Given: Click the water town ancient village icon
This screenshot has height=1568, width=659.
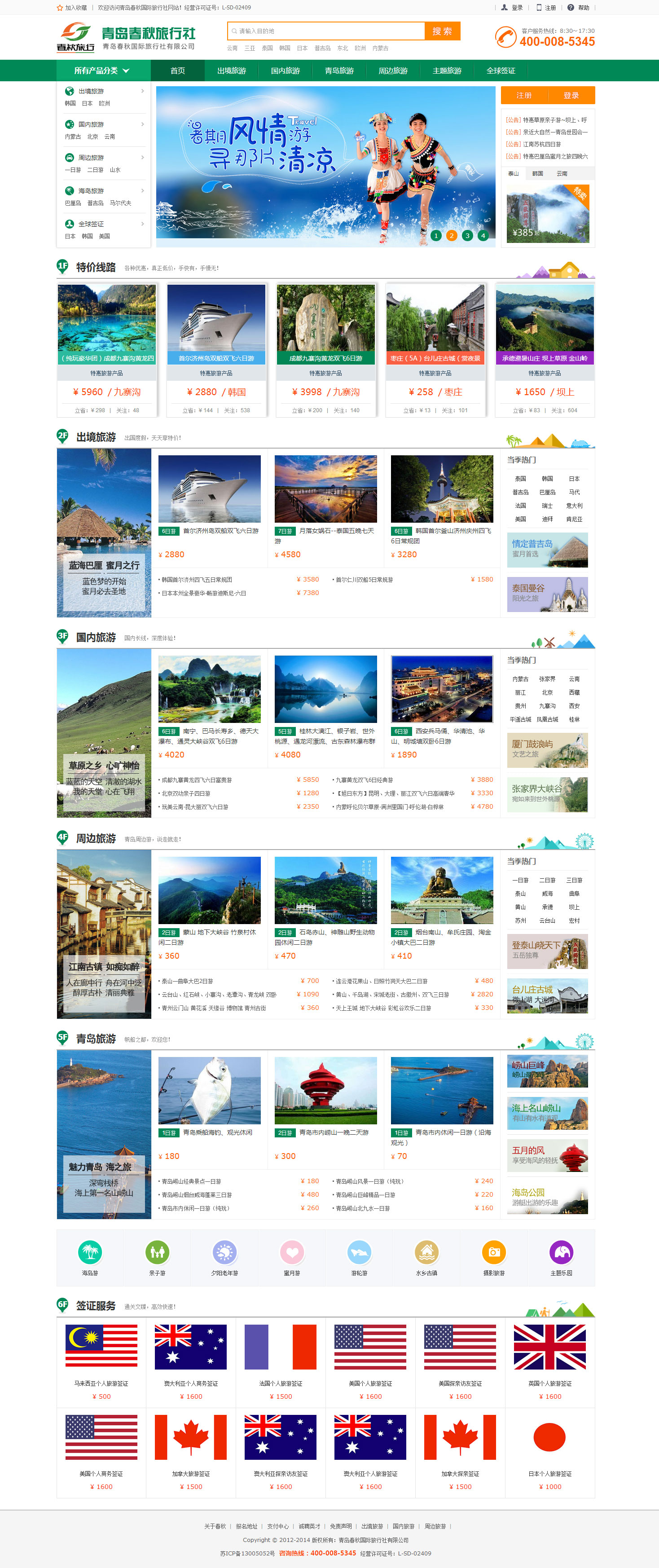Looking at the screenshot, I should pyautogui.click(x=426, y=1252).
